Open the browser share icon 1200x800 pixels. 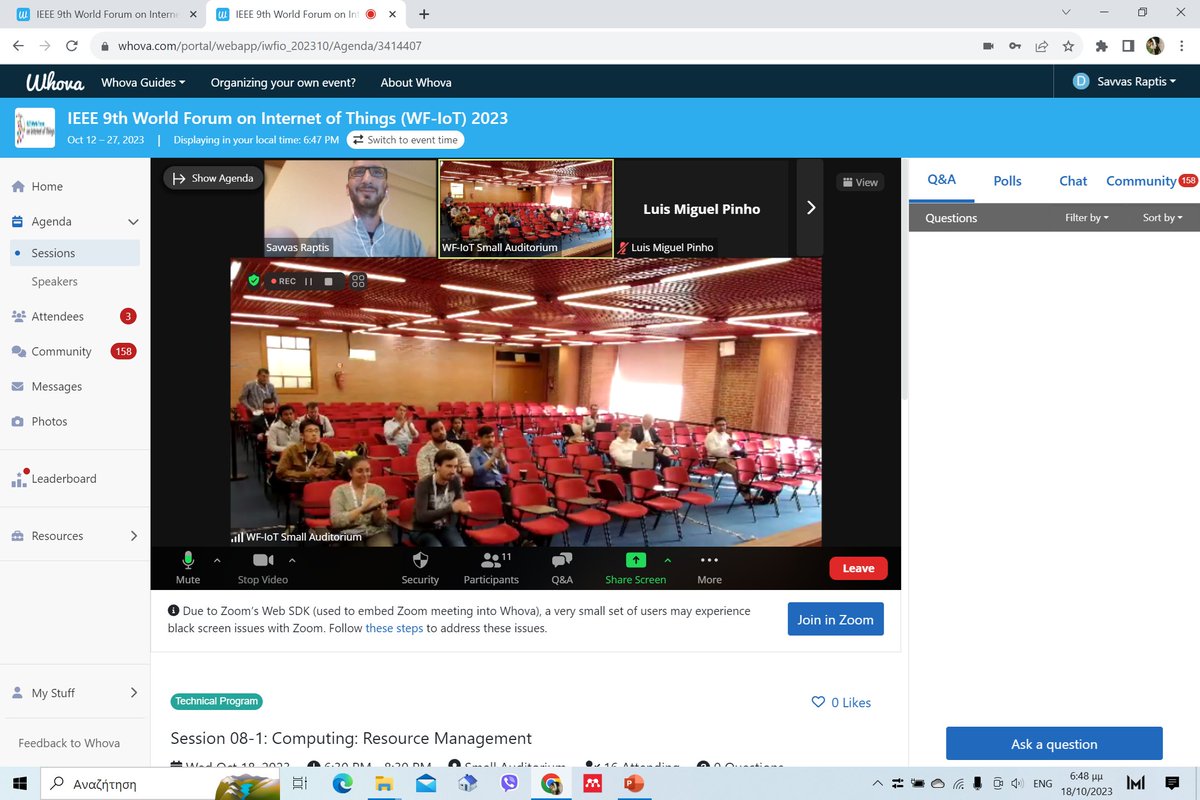[x=1042, y=46]
